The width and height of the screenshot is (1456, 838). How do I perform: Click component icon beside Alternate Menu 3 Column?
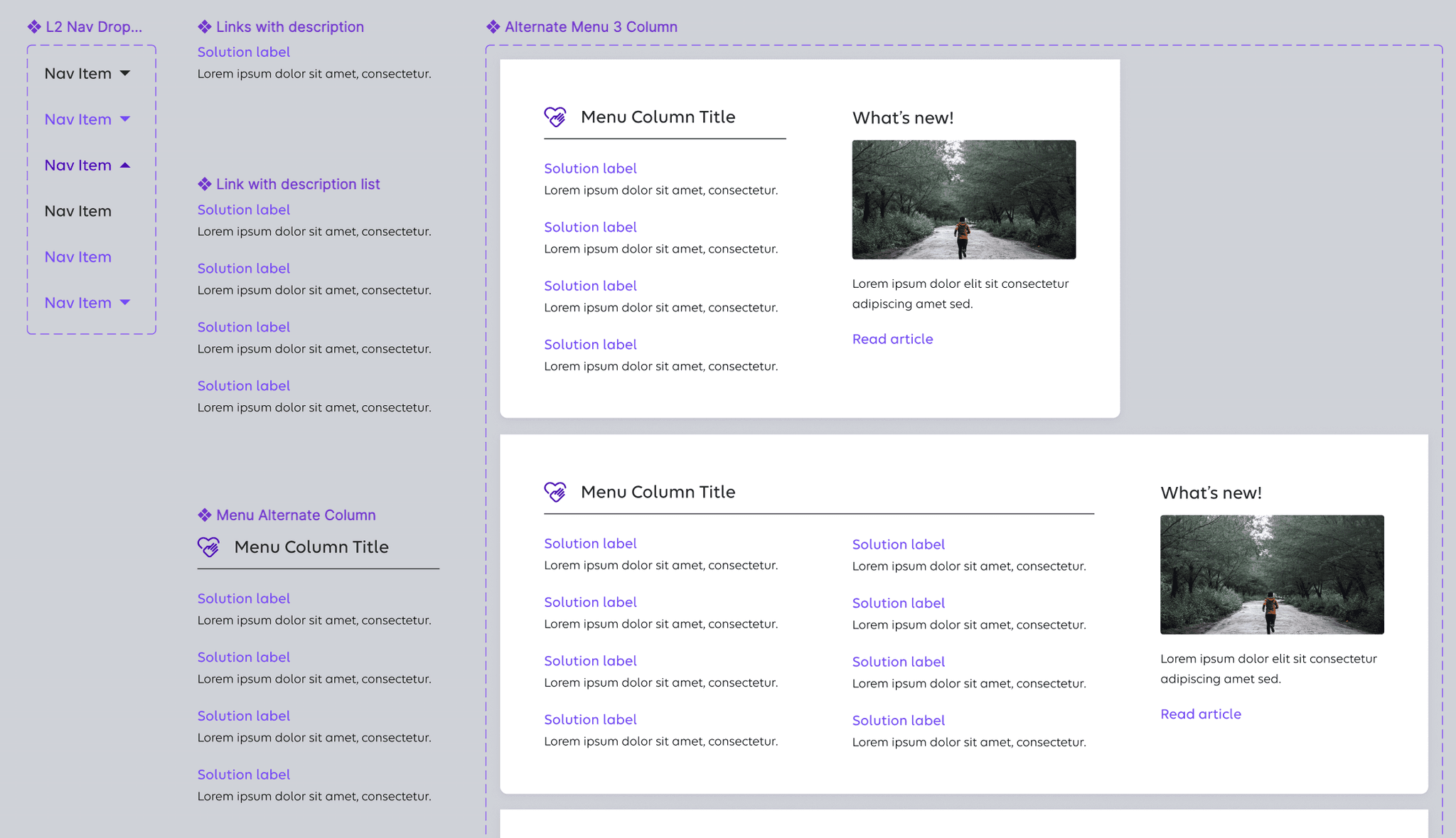point(493,27)
